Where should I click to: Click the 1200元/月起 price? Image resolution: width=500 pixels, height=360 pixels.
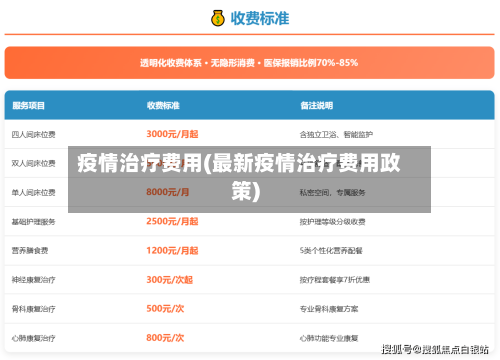coord(172,250)
